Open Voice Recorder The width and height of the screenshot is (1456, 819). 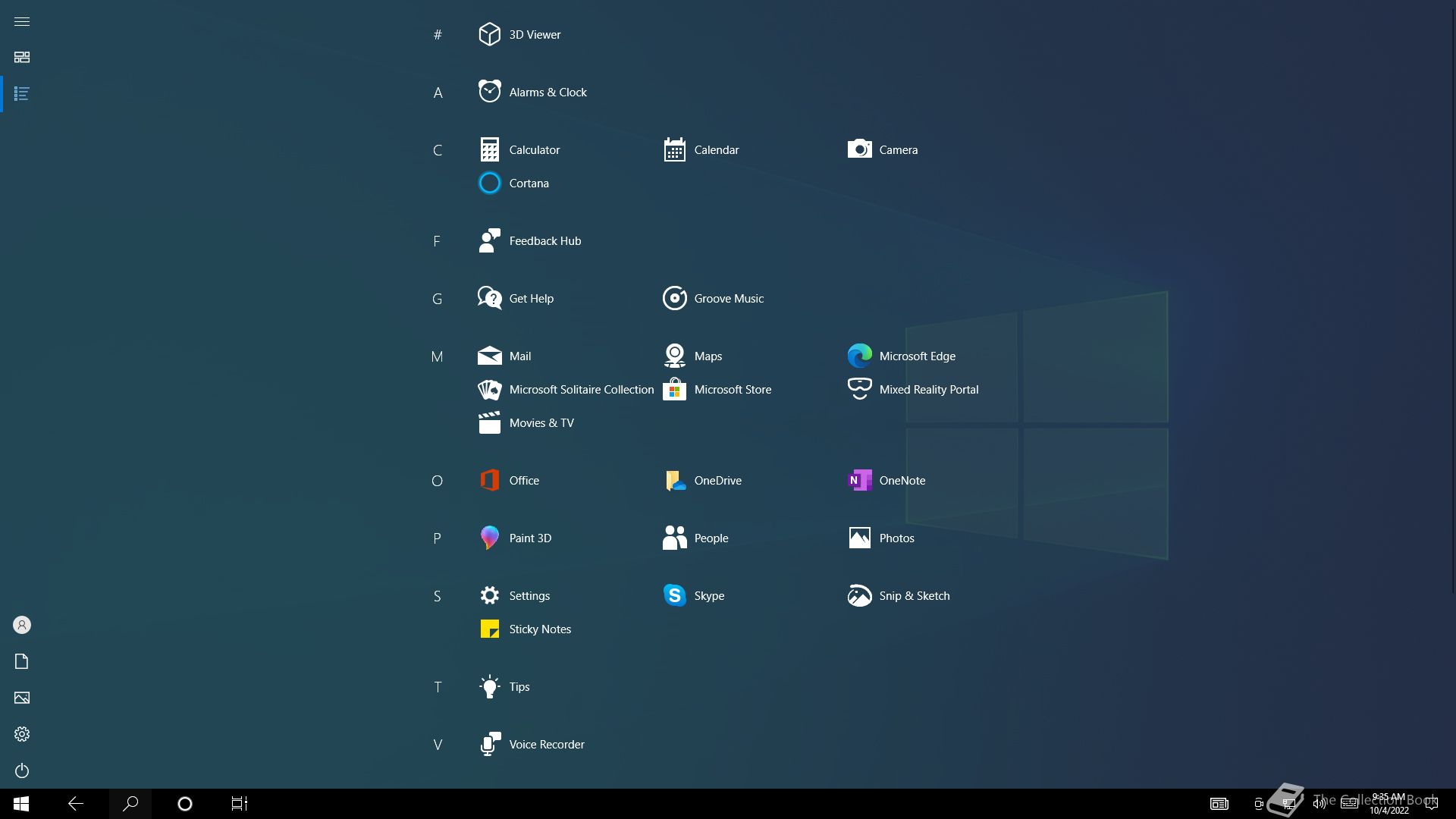[x=532, y=745]
